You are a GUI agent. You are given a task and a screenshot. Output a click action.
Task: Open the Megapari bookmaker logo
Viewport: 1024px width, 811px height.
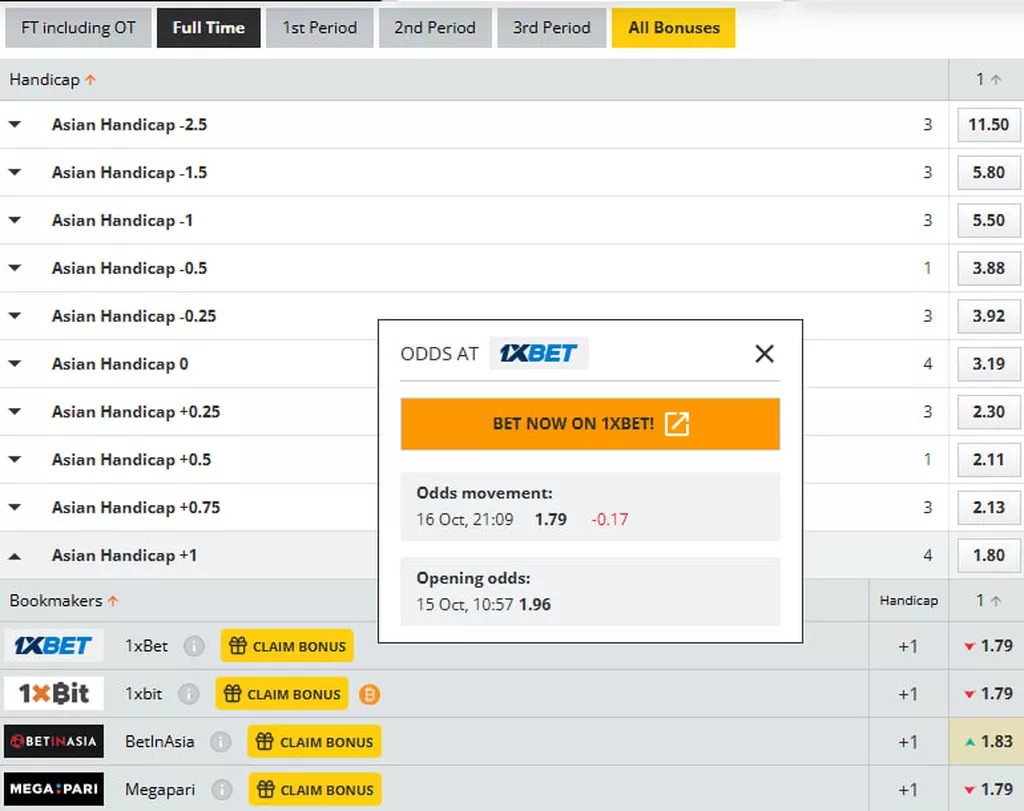click(x=54, y=790)
